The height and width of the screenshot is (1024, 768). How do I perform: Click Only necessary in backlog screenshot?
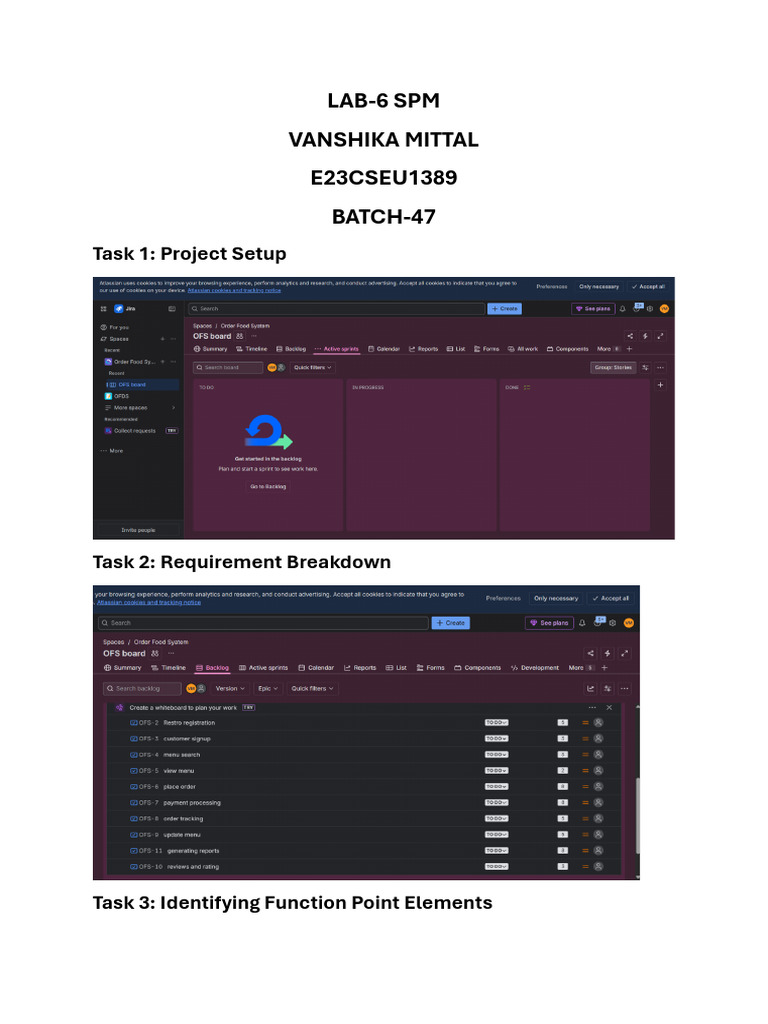[x=556, y=598]
